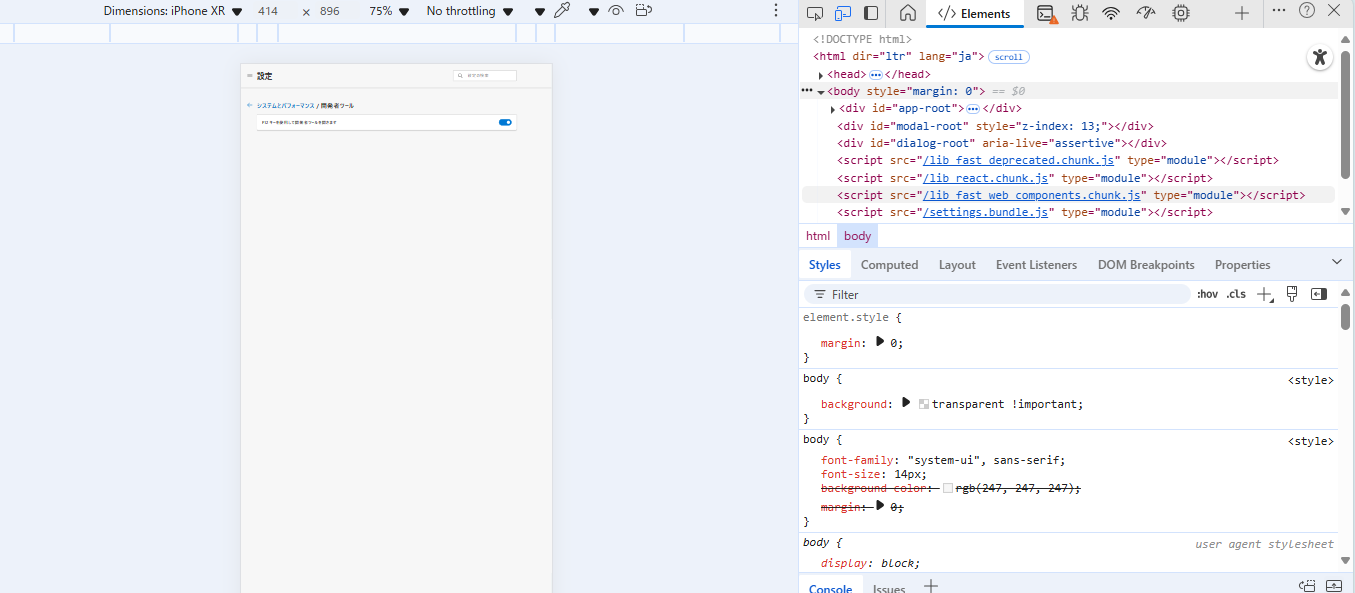Open the Sources bug icon
The width and height of the screenshot is (1355, 593).
[1079, 13]
